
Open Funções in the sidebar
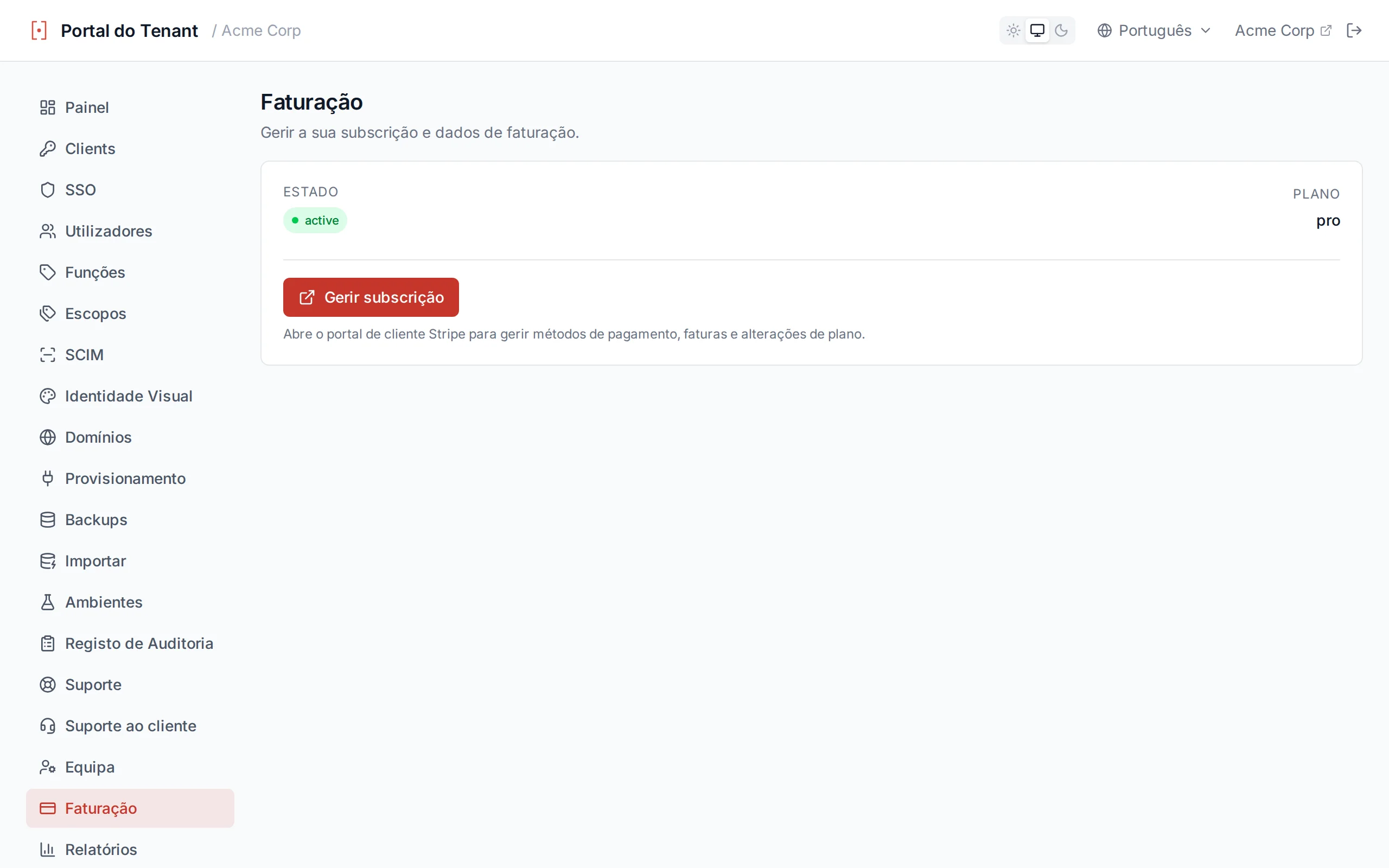[130, 272]
